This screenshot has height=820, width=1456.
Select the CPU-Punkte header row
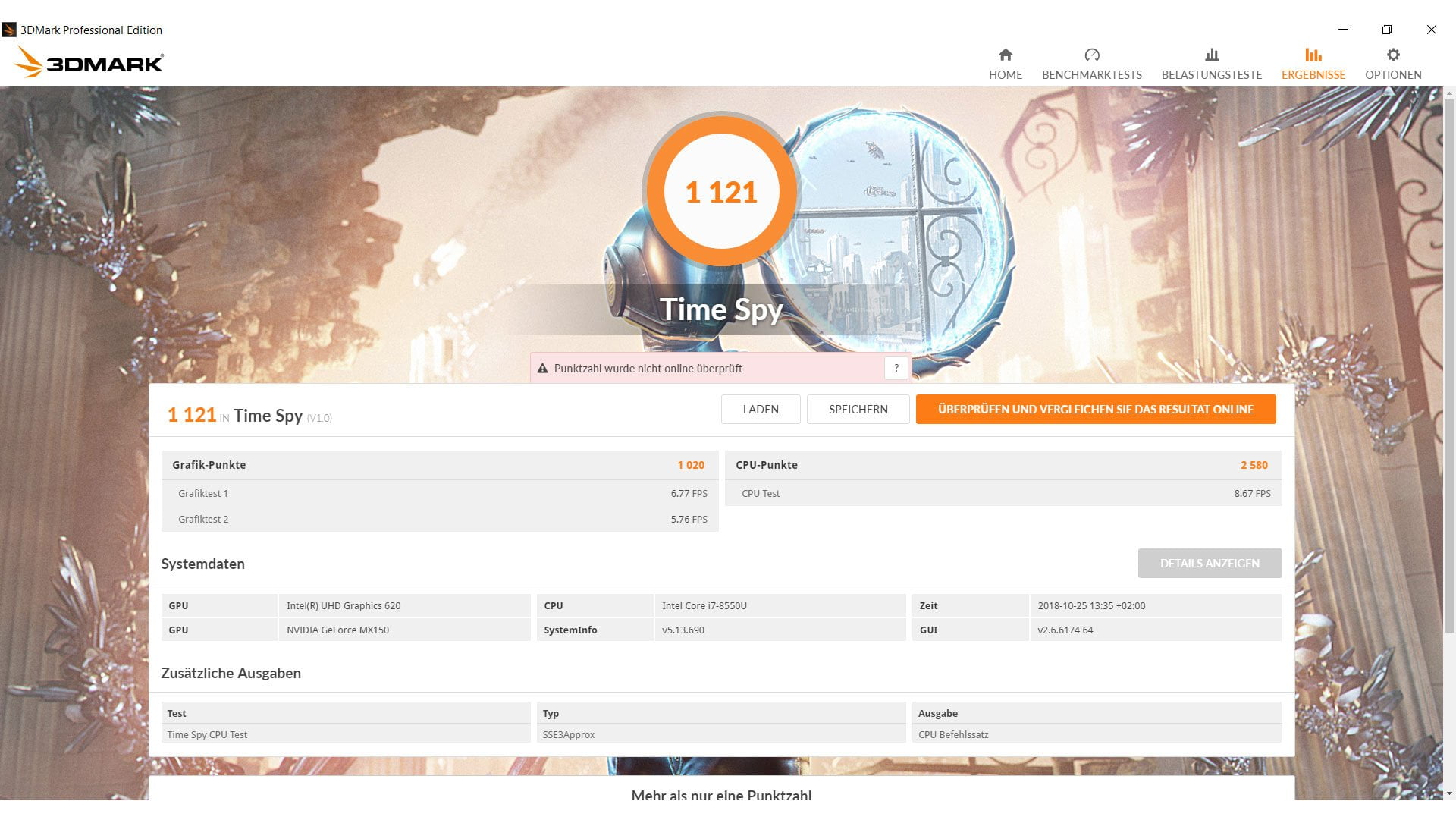point(1003,465)
